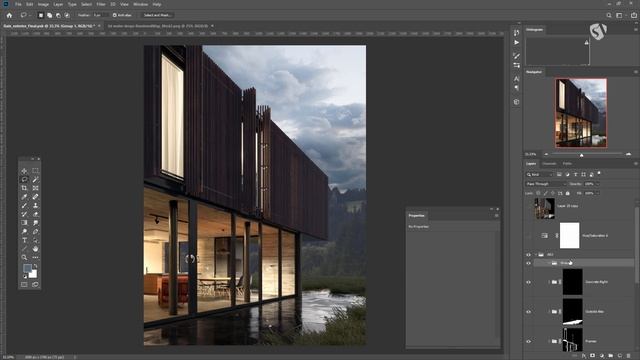640x360 pixels.
Task: Click the Navigator panel tab
Action: pos(534,72)
